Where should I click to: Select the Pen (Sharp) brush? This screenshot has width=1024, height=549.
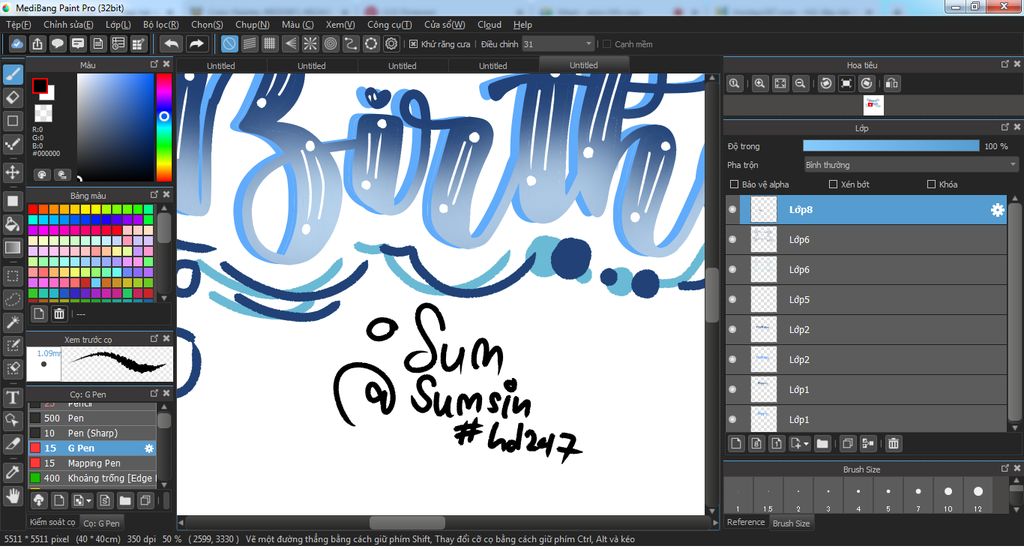91,433
